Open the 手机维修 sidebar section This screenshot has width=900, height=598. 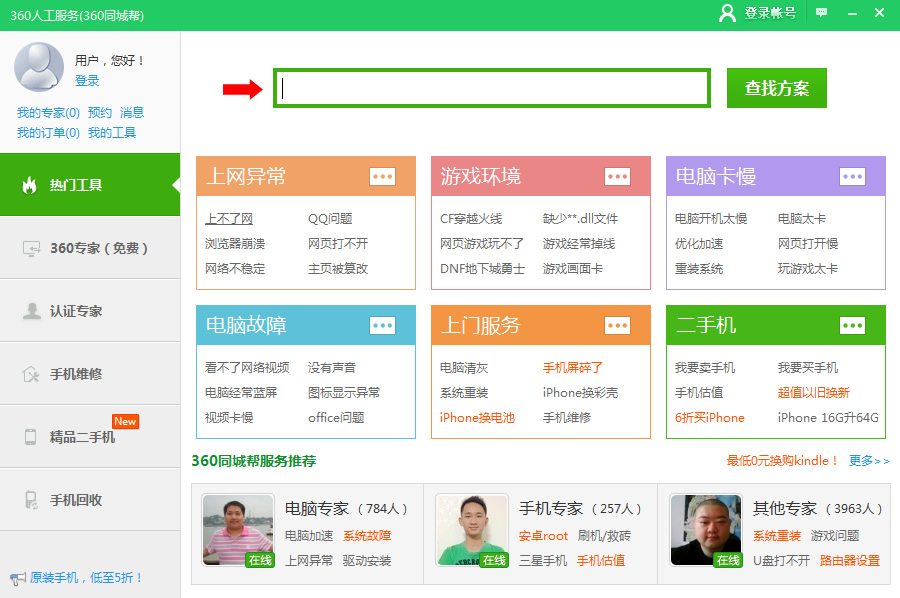pyautogui.click(x=90, y=374)
